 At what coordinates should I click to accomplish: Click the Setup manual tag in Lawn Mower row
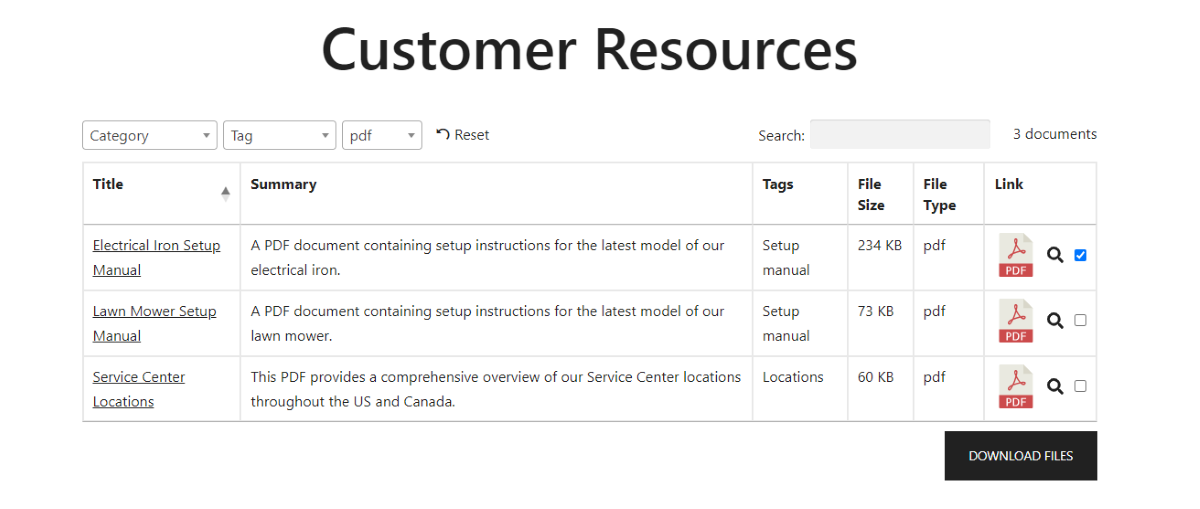[x=786, y=323]
